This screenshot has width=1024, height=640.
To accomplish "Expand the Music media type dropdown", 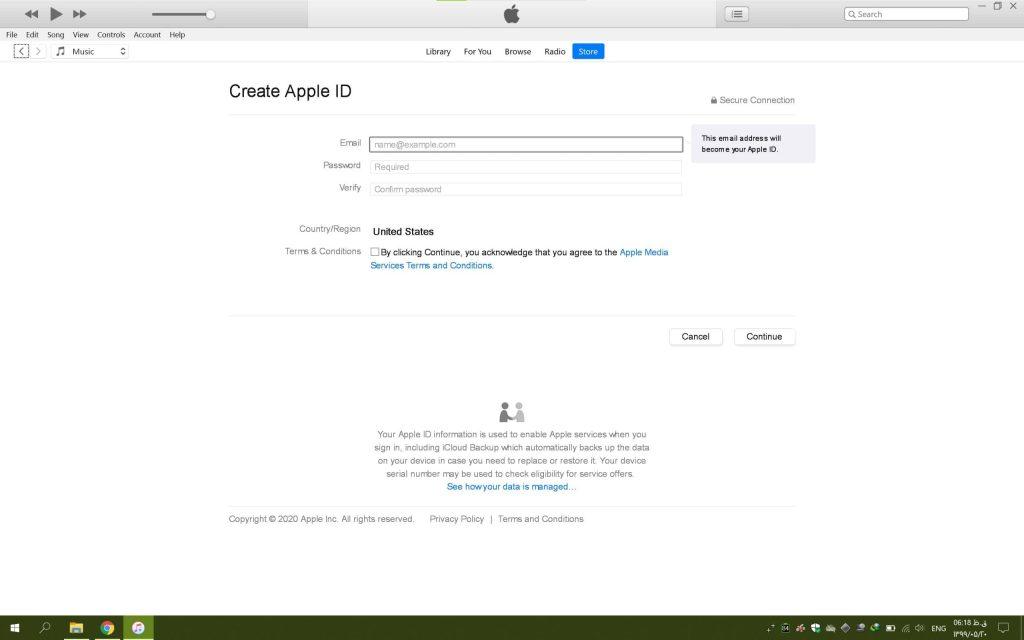I will 90,51.
